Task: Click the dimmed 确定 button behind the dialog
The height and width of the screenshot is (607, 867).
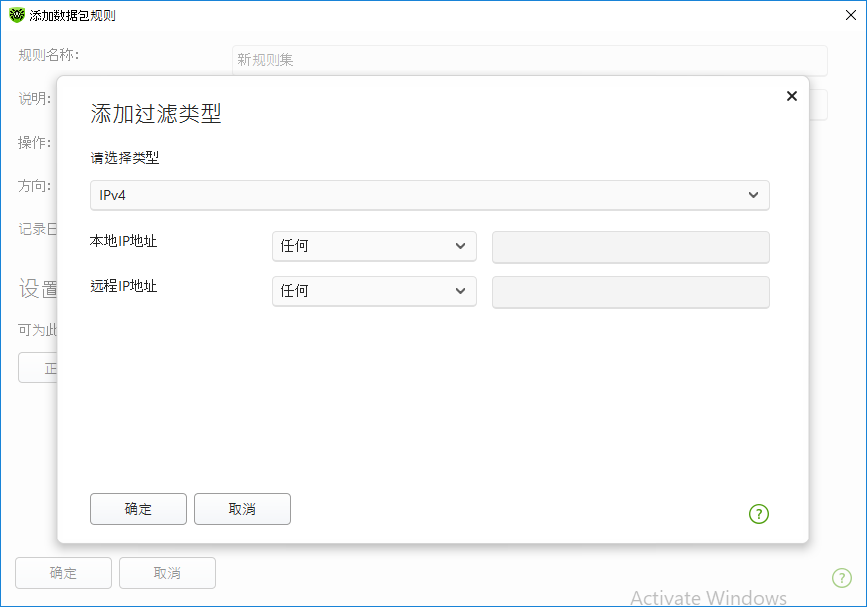Action: [x=63, y=573]
